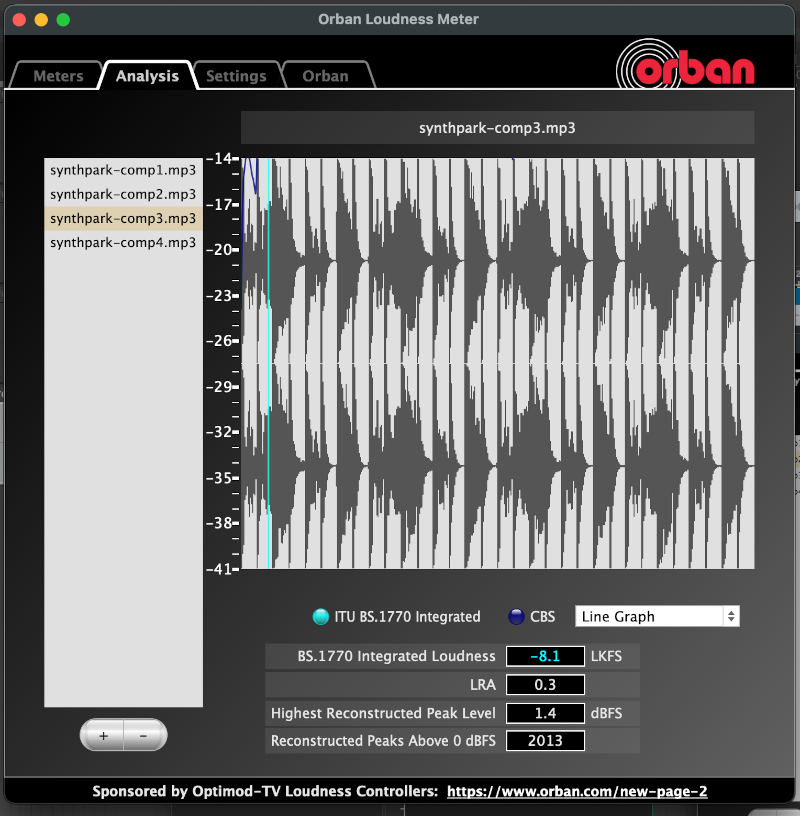
Task: Switch to the Meters tab
Action: 58,76
